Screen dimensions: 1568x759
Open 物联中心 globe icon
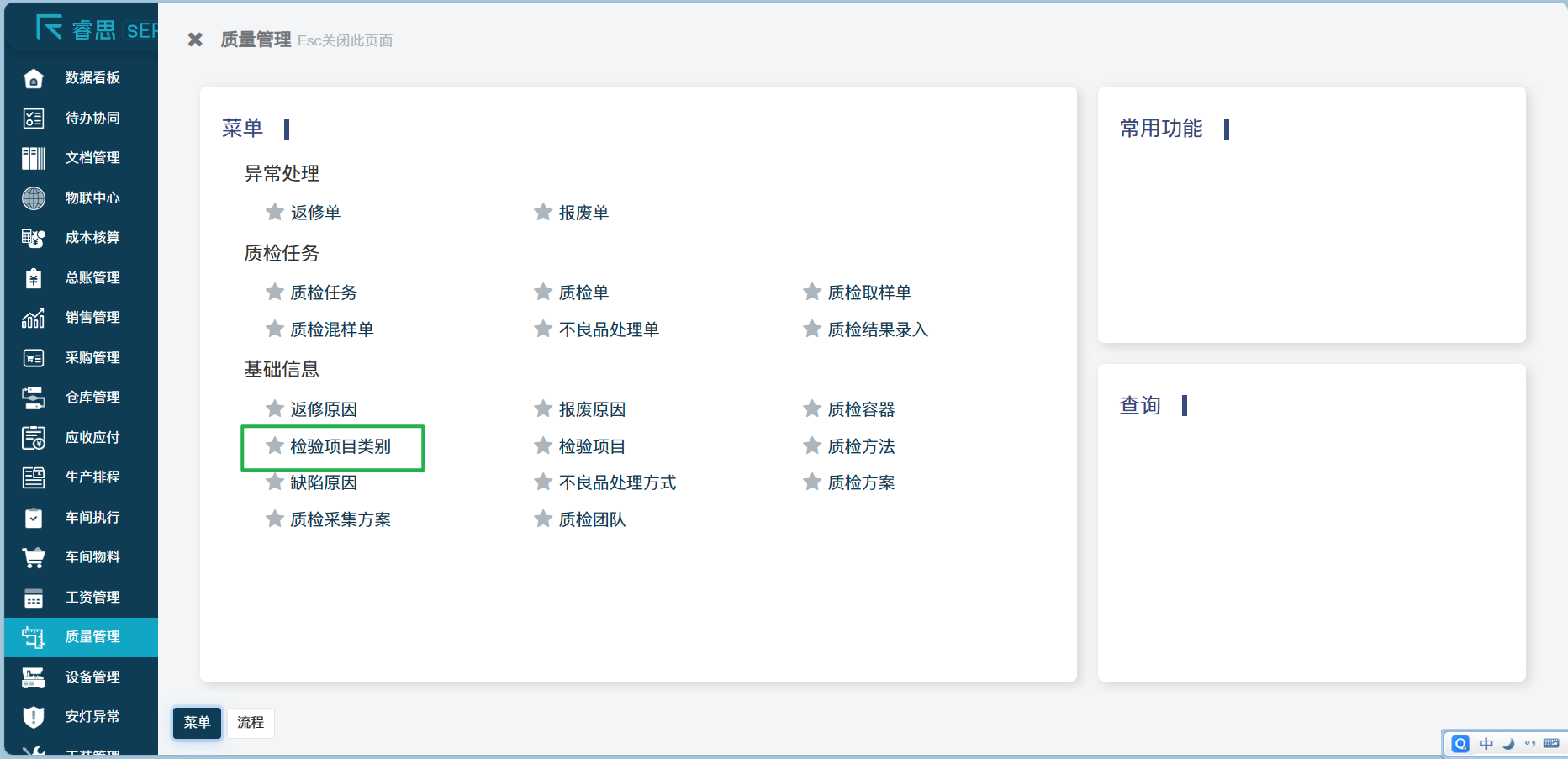34,198
